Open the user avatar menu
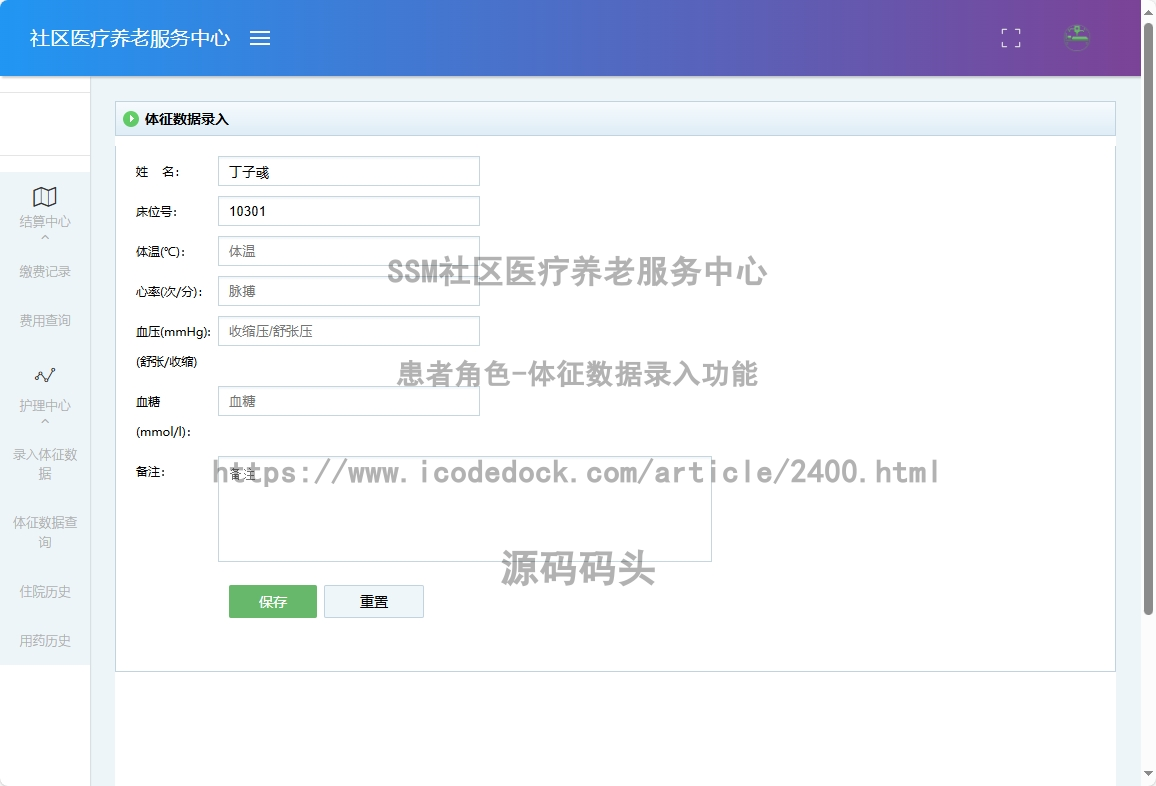The image size is (1156, 786). 1076,38
